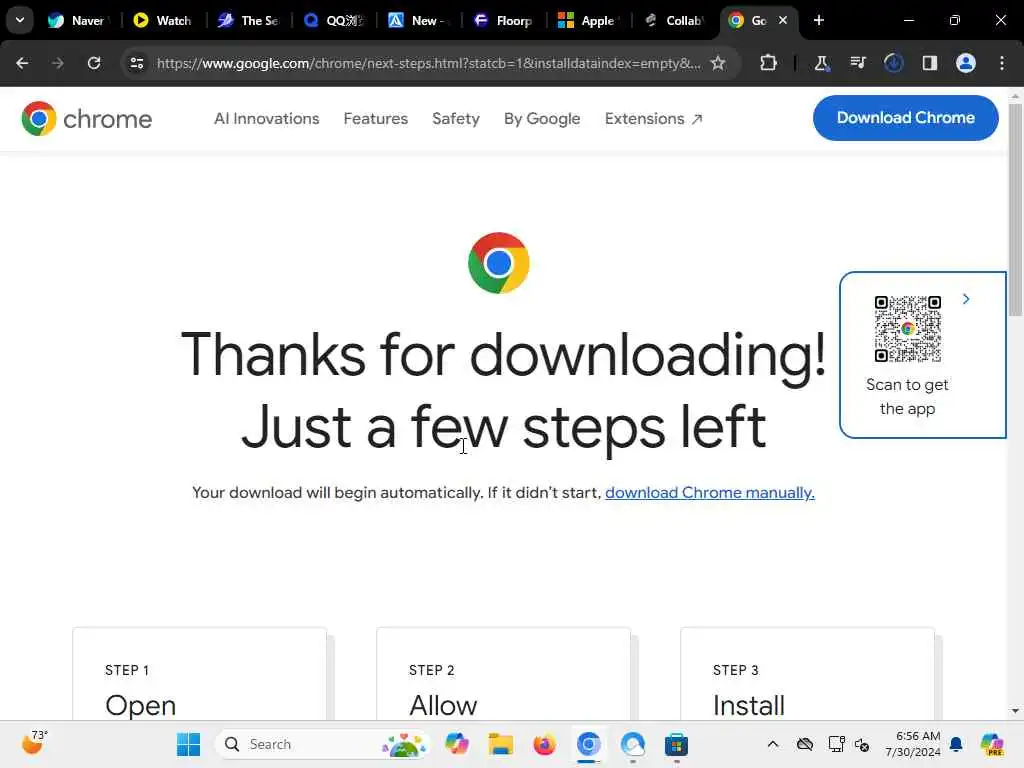Switch to the New tab with blue A icon
This screenshot has height=768, width=1024.
pyautogui.click(x=419, y=20)
